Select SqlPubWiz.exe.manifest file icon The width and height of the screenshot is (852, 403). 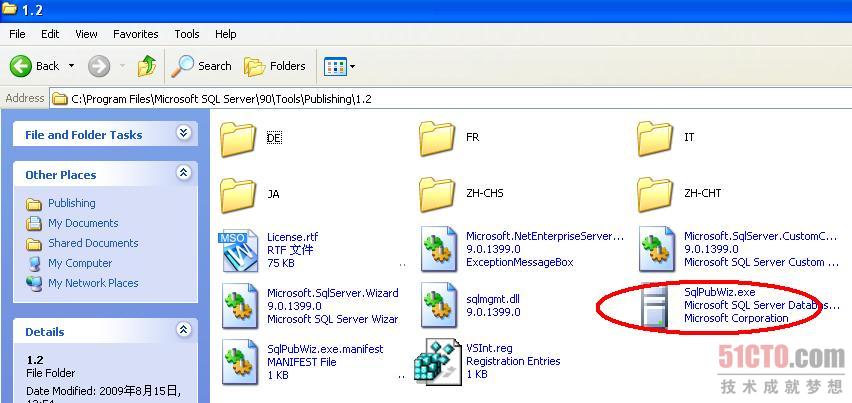tap(240, 362)
